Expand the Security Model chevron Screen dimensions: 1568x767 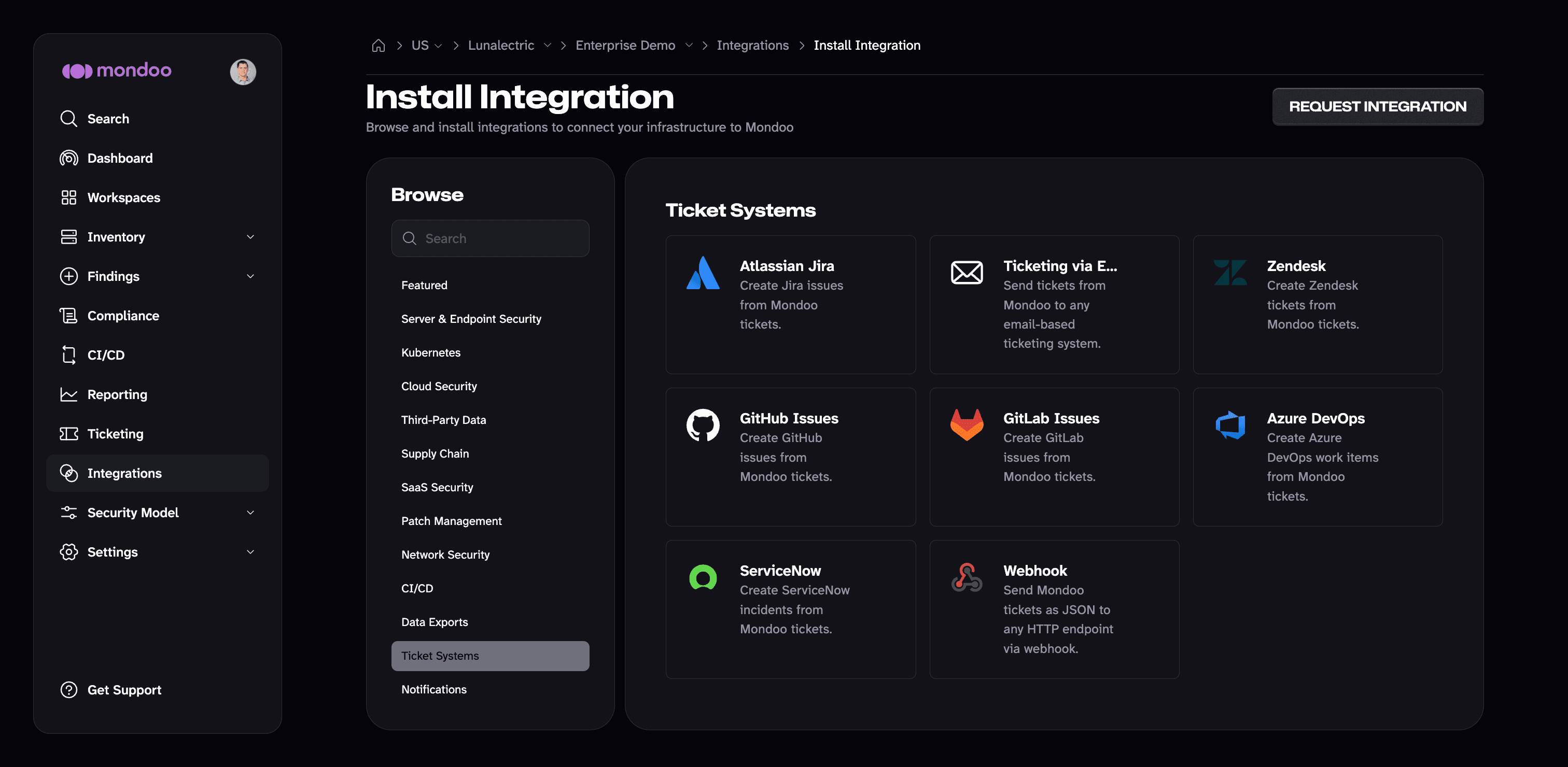point(250,512)
